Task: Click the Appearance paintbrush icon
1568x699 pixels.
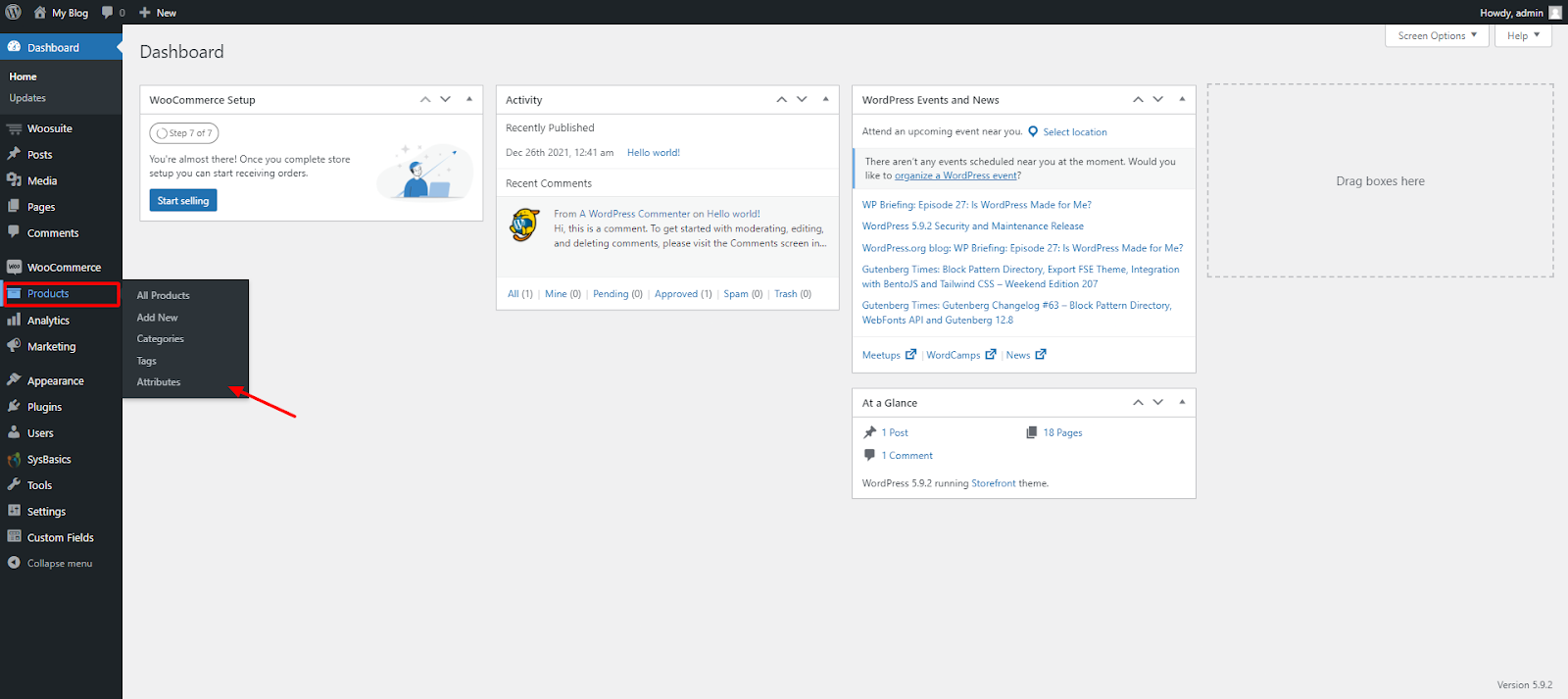Action: point(14,380)
